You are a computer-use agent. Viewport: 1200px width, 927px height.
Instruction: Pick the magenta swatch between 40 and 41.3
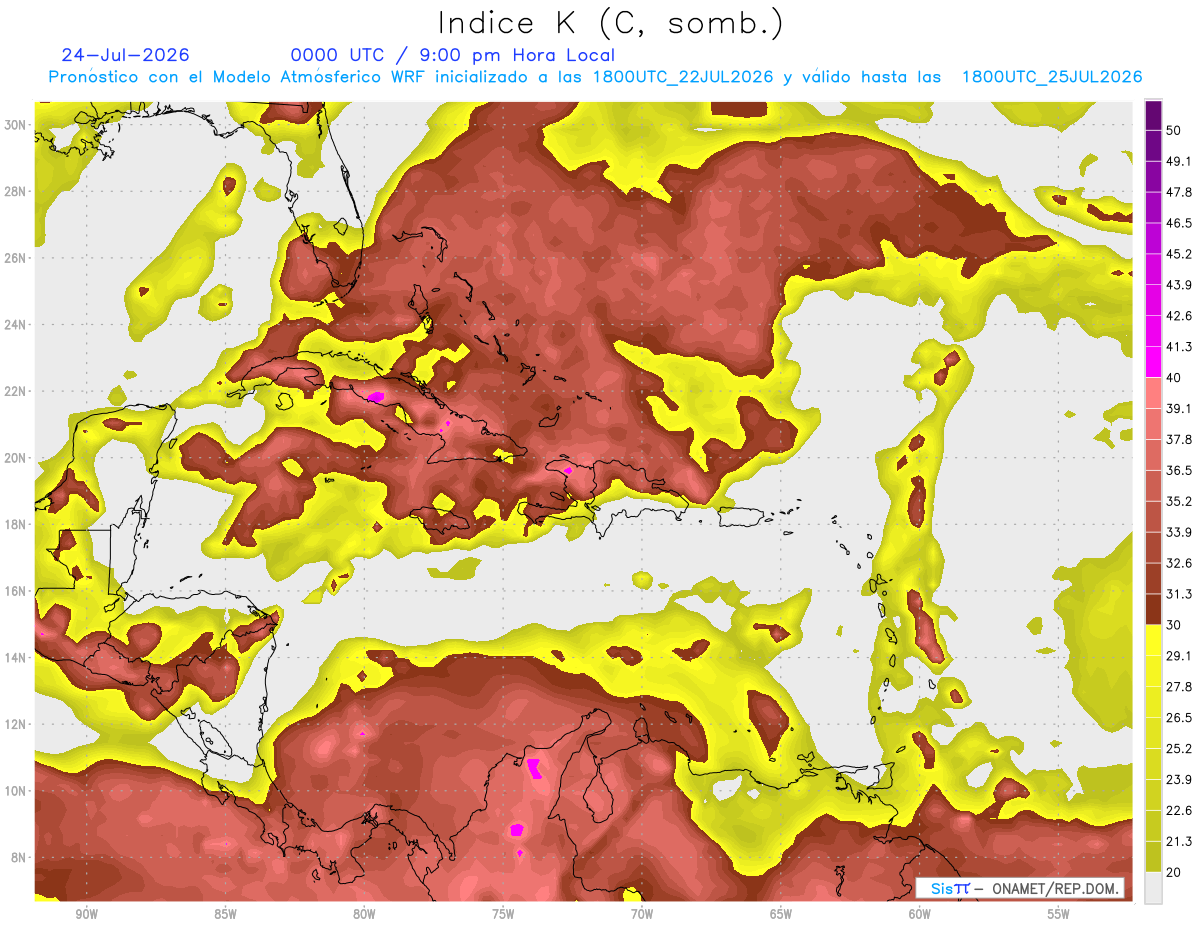click(1153, 361)
